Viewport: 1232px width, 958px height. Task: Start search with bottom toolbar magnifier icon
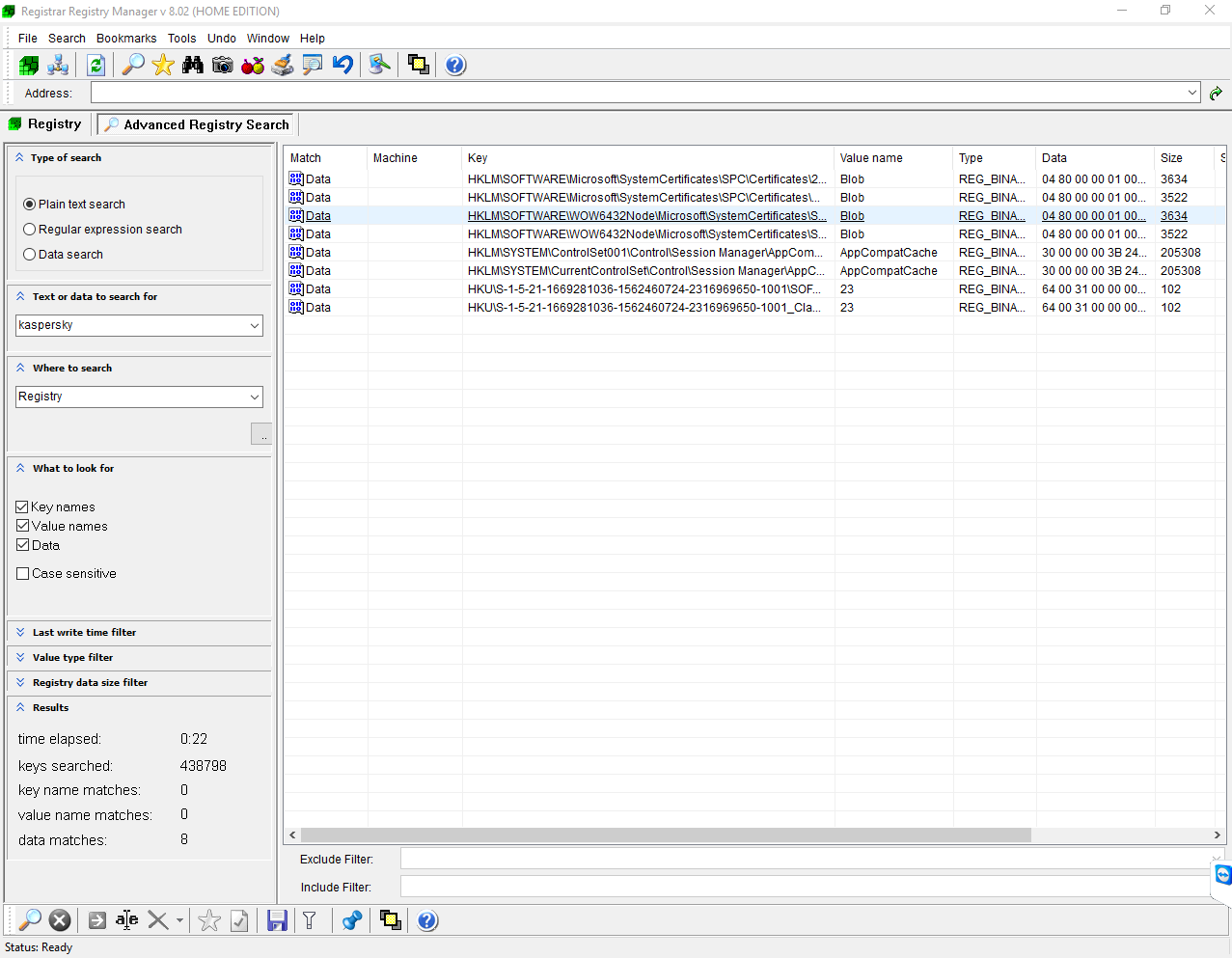click(x=30, y=920)
